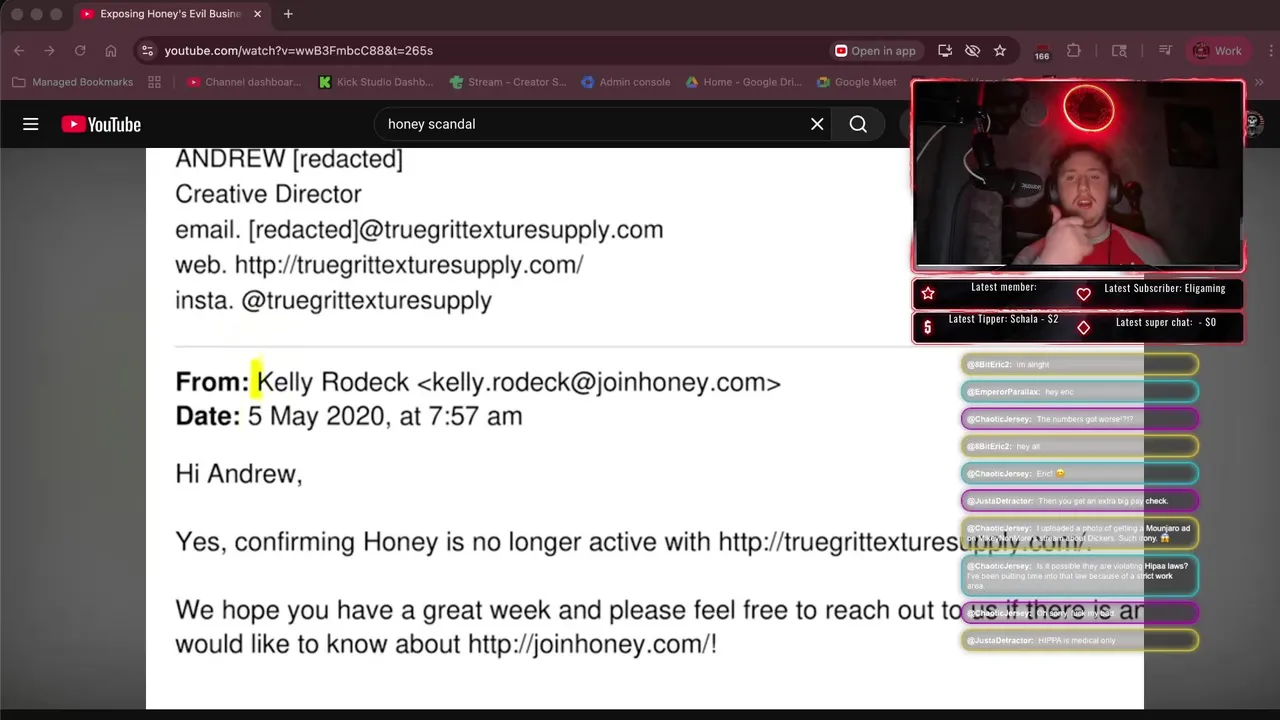
Task: Click 'Latest Tipper: Schala - $2' label
Action: pyautogui.click(x=1003, y=319)
